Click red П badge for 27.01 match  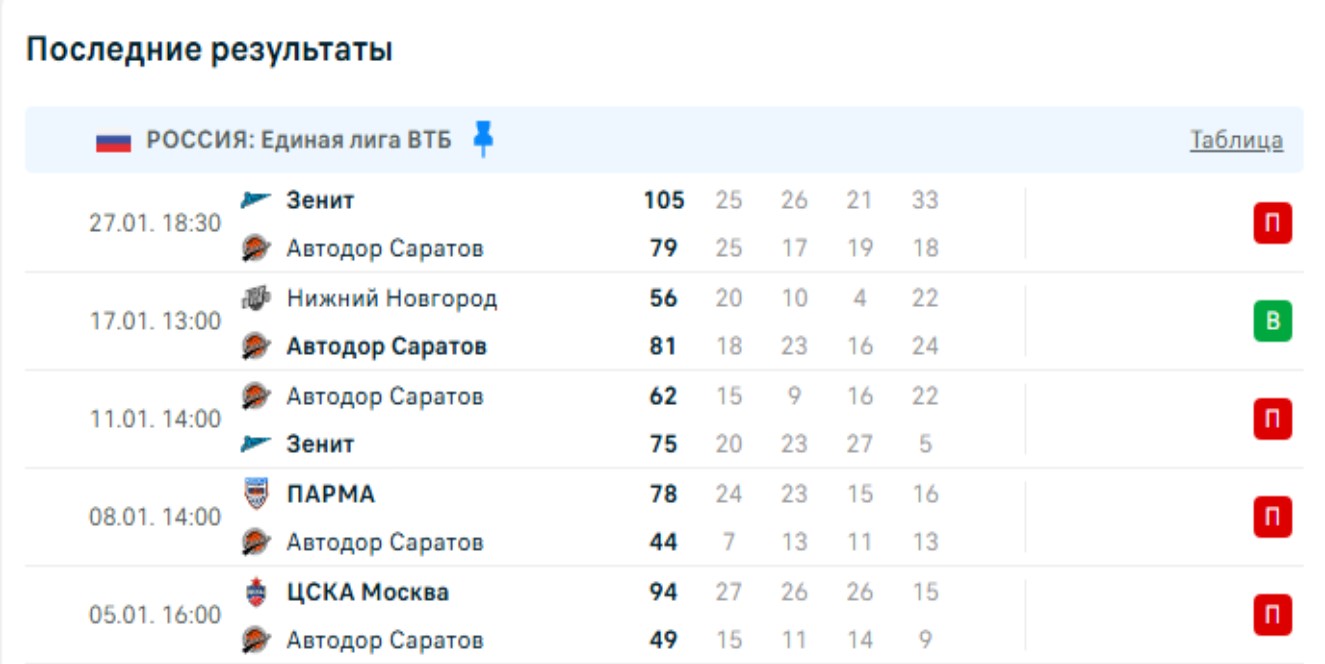pos(1272,224)
